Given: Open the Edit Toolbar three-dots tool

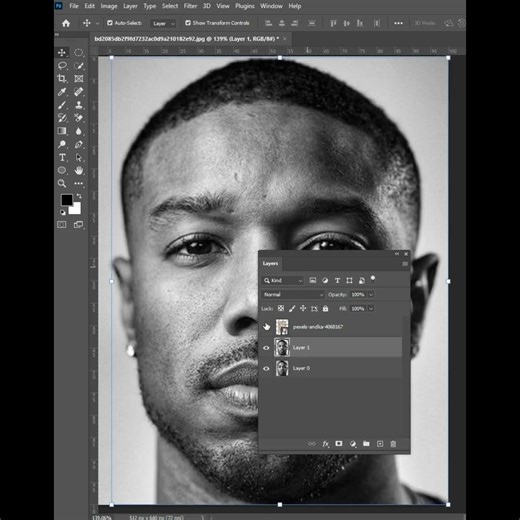Looking at the screenshot, I should 79,183.
